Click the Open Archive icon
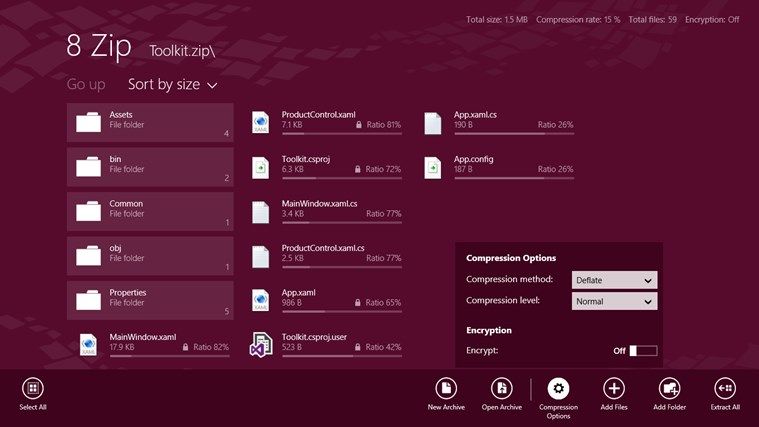 tap(501, 388)
